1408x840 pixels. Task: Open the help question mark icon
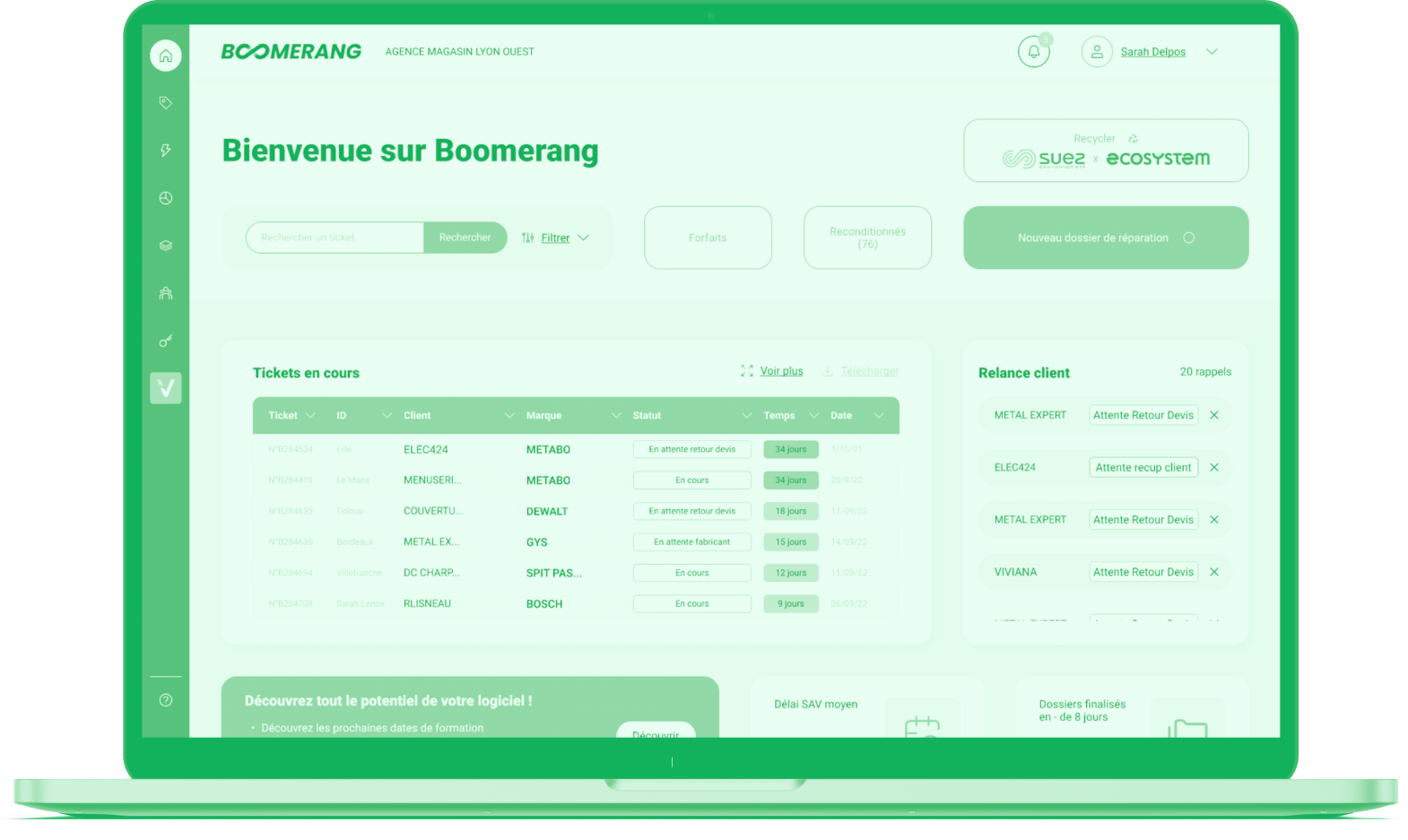165,700
